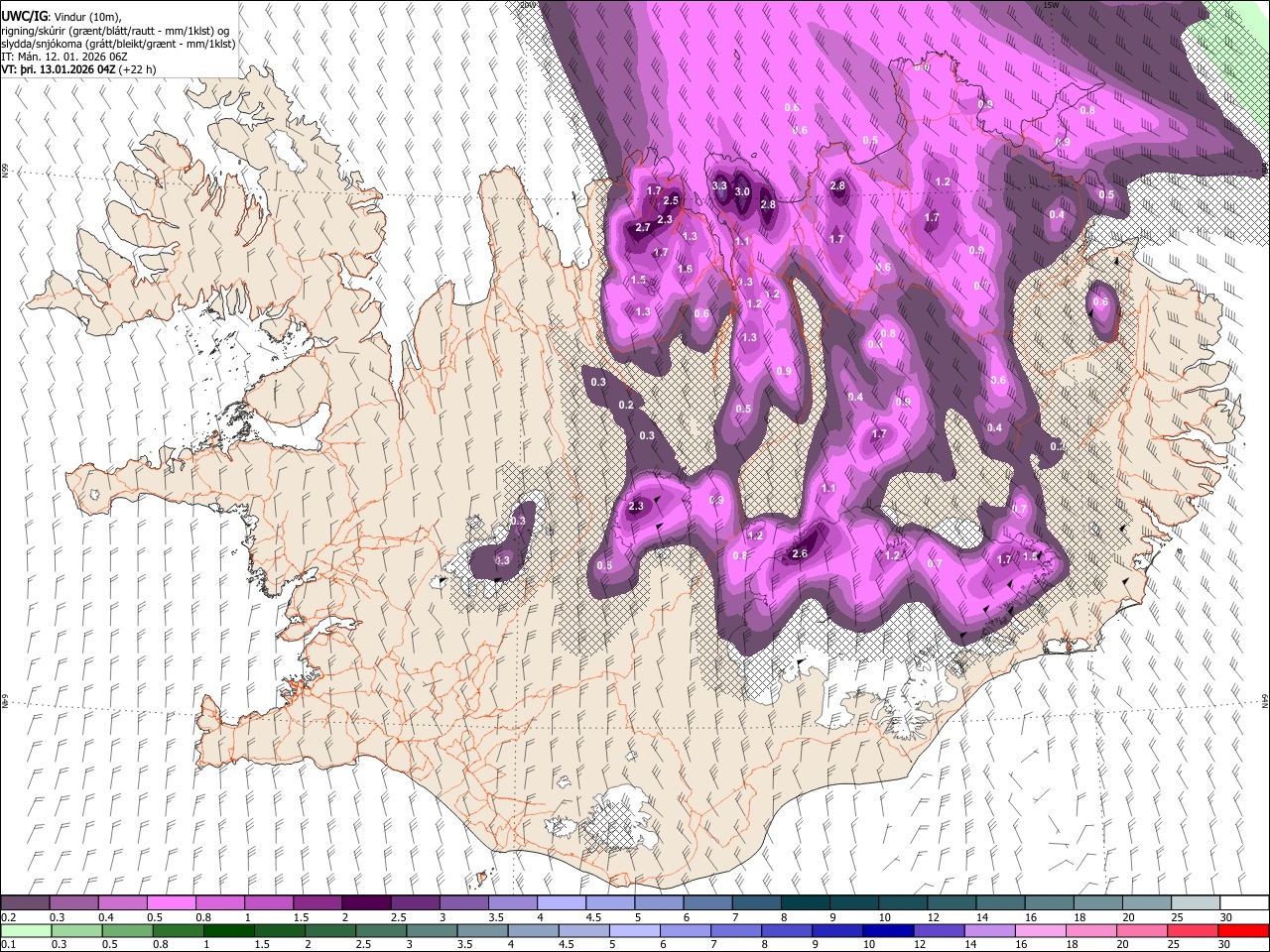Click the '4.5' label in the snow legend row
1270x952 pixels.
pyautogui.click(x=592, y=917)
